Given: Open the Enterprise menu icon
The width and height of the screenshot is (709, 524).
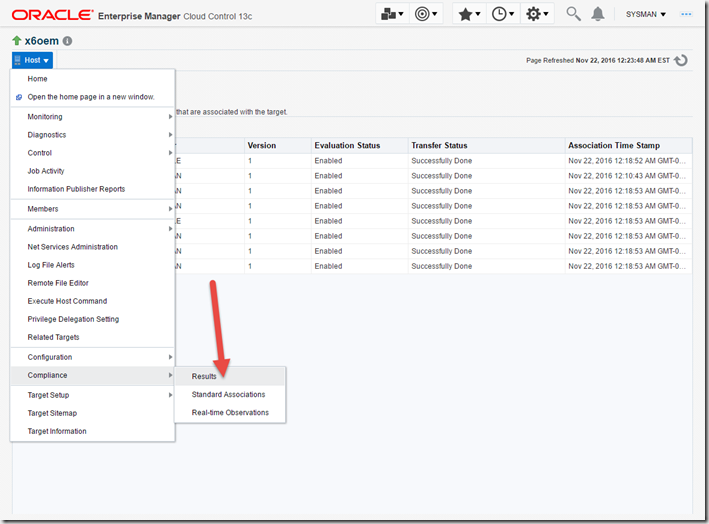Looking at the screenshot, I should [x=392, y=14].
